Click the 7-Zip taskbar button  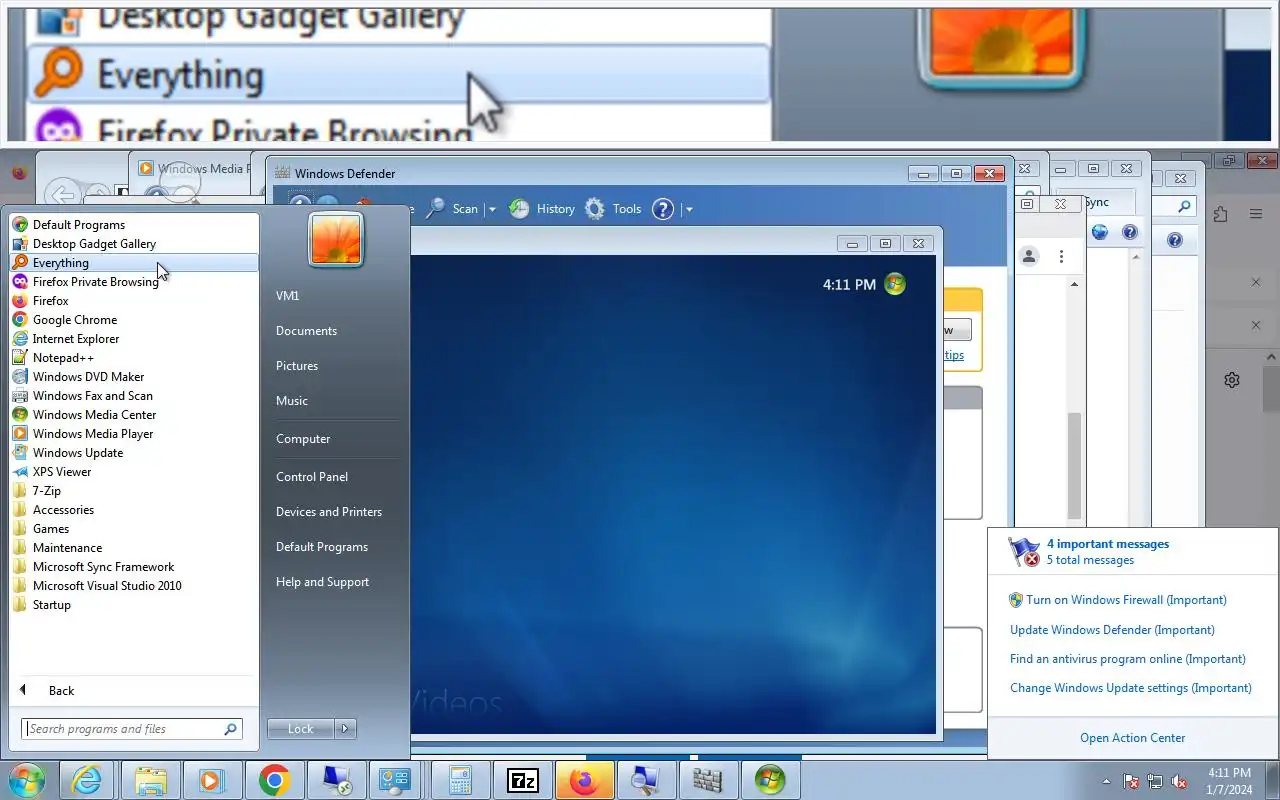tap(522, 780)
